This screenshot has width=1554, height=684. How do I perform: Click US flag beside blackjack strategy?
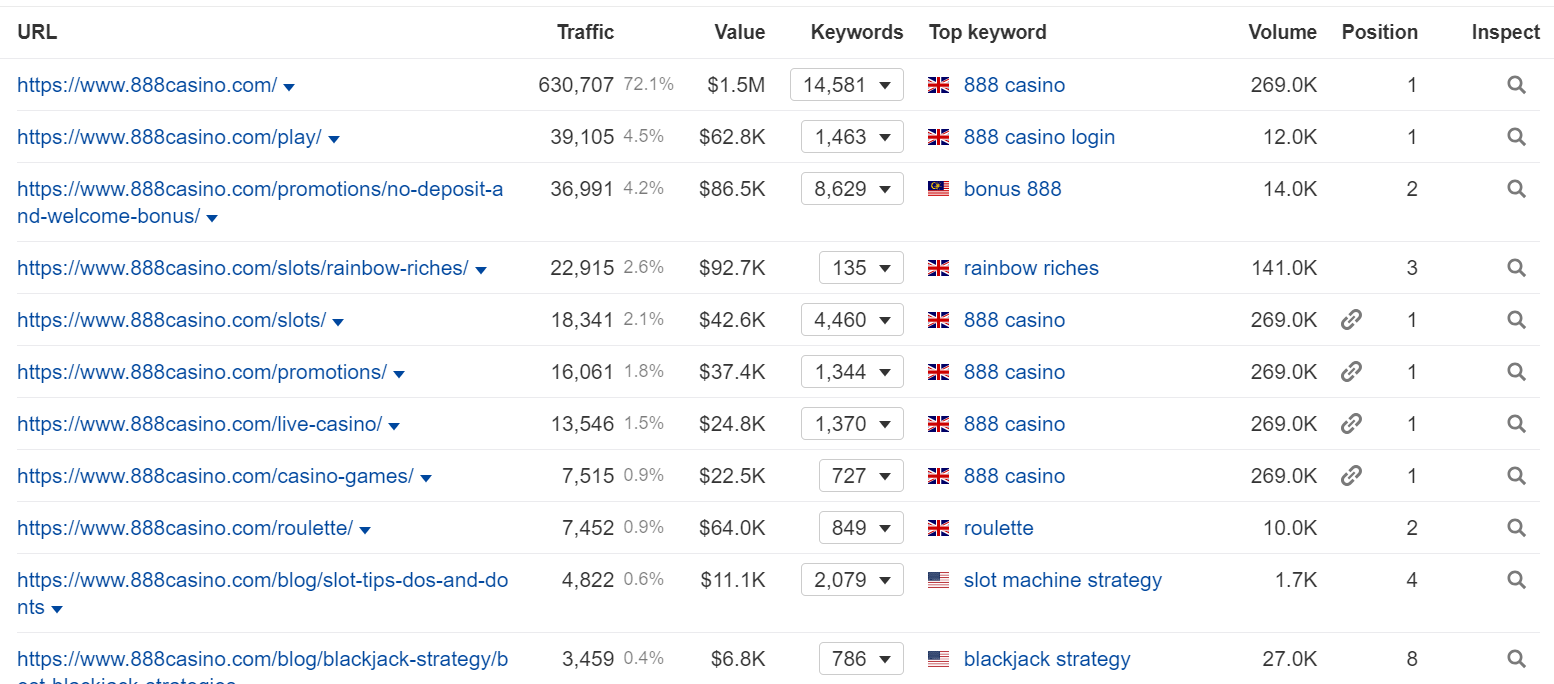point(938,659)
